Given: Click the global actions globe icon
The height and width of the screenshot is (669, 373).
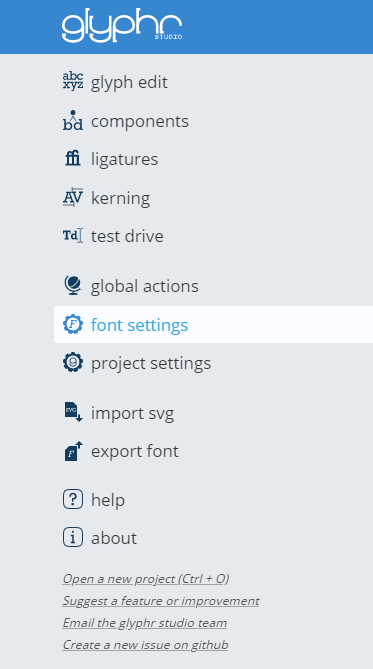Looking at the screenshot, I should coord(73,285).
